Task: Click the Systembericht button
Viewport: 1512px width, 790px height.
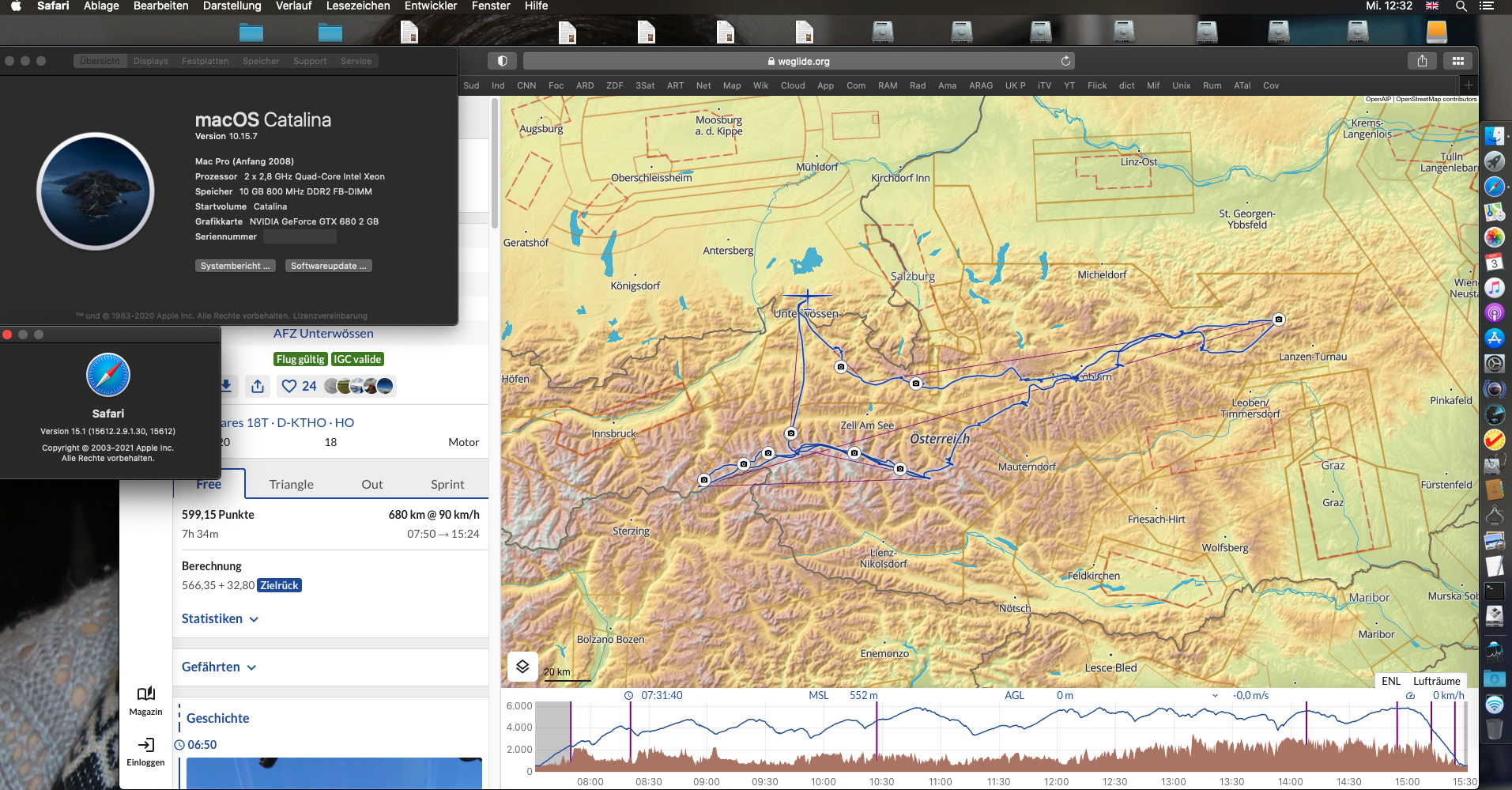Action: 235,266
